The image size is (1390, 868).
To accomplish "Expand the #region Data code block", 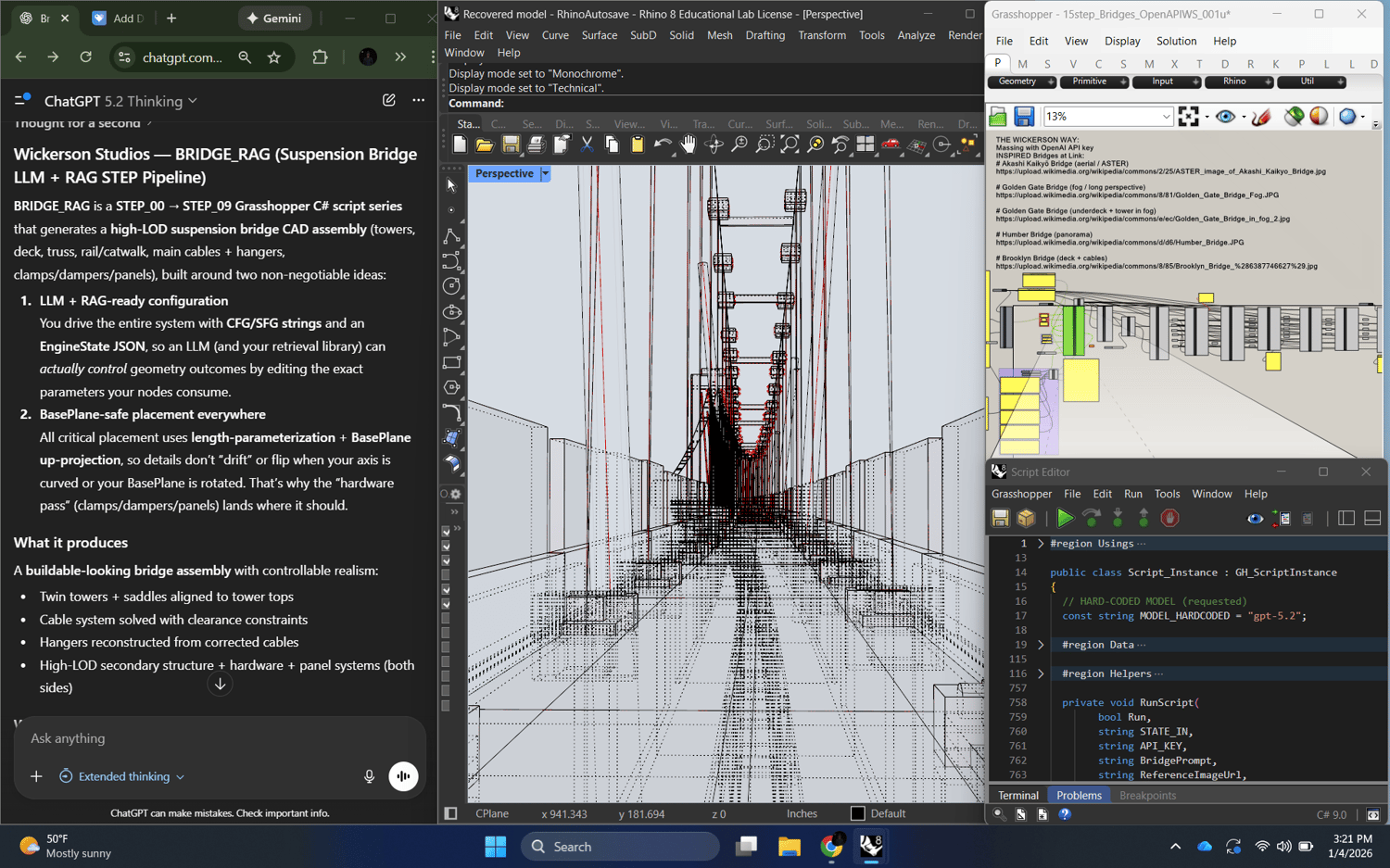I will pyautogui.click(x=1041, y=645).
